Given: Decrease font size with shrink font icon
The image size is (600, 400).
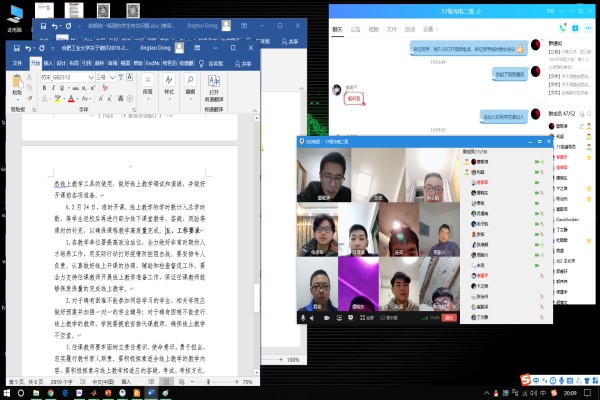Looking at the screenshot, I should (109, 99).
